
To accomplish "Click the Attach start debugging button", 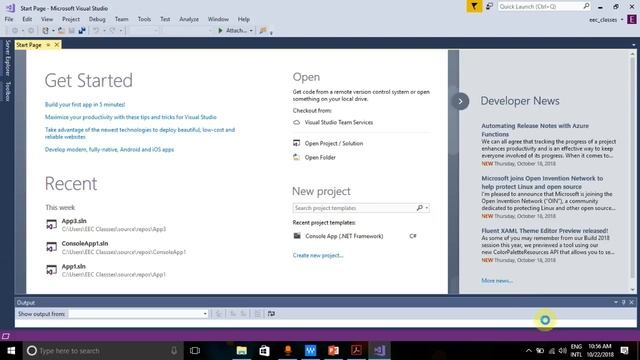I will coord(232,31).
